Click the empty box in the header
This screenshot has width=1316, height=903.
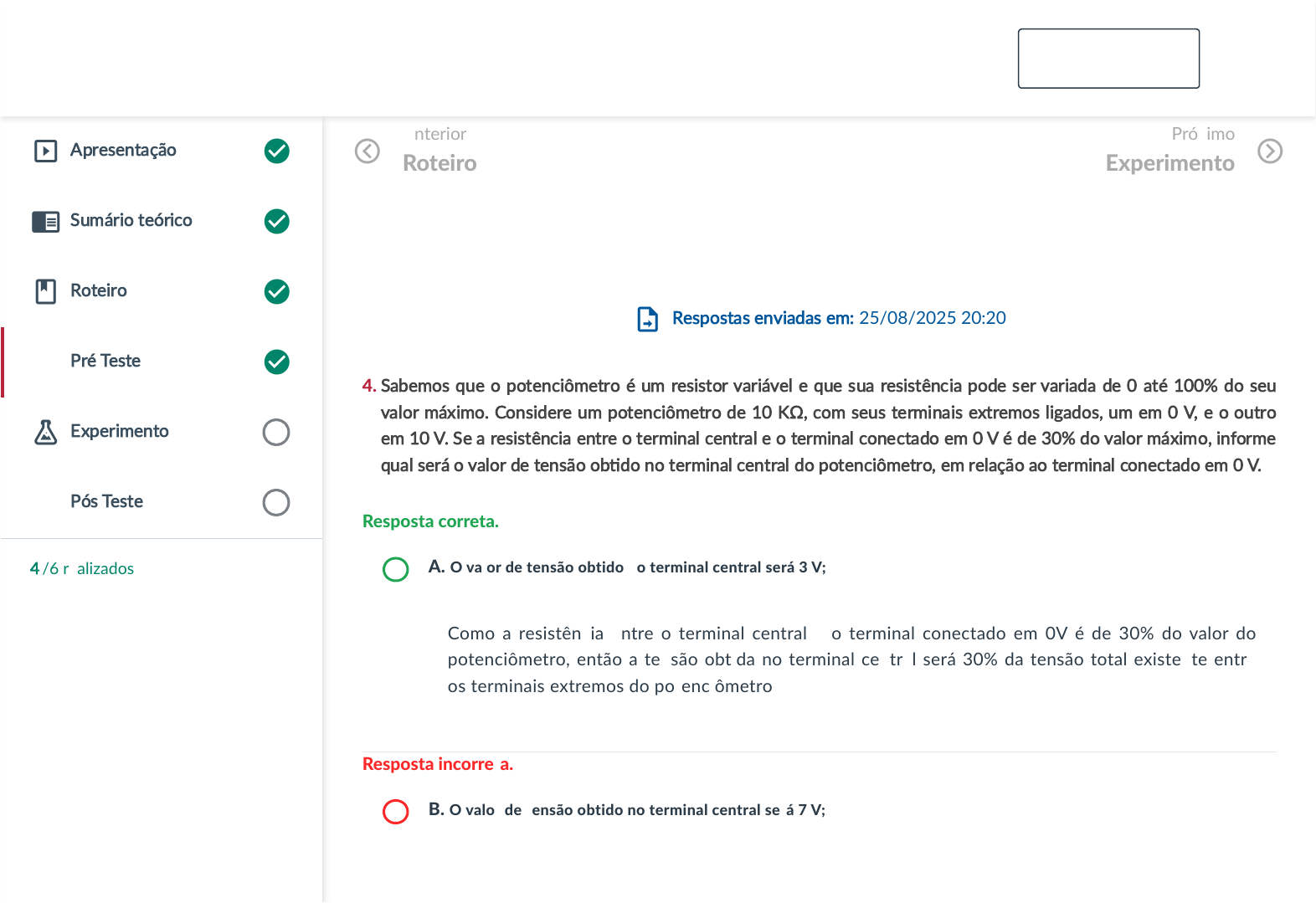coord(1108,59)
